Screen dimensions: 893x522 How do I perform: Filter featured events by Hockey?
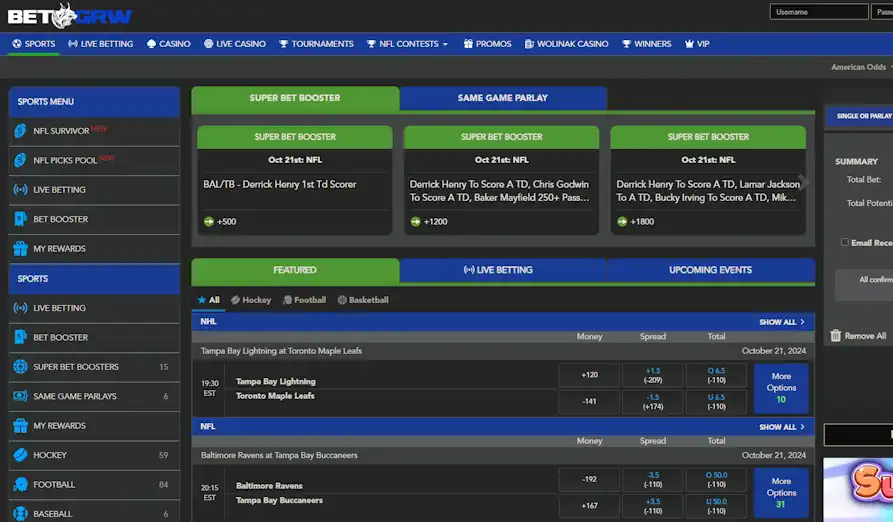click(251, 300)
